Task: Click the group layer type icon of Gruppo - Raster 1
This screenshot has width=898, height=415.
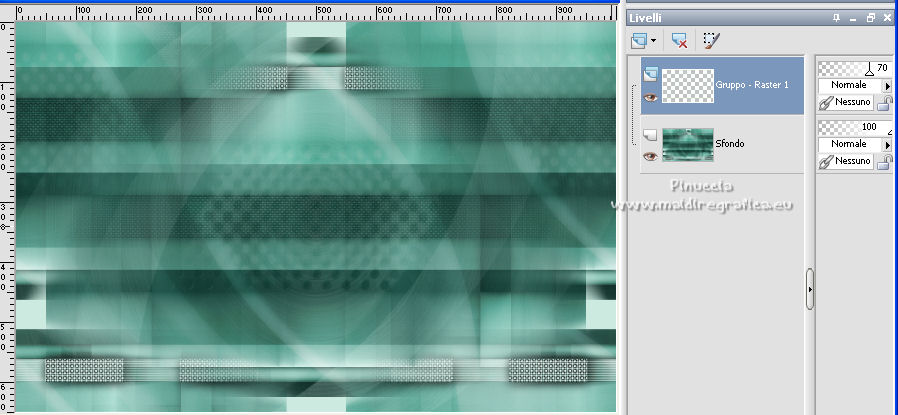Action: point(650,74)
